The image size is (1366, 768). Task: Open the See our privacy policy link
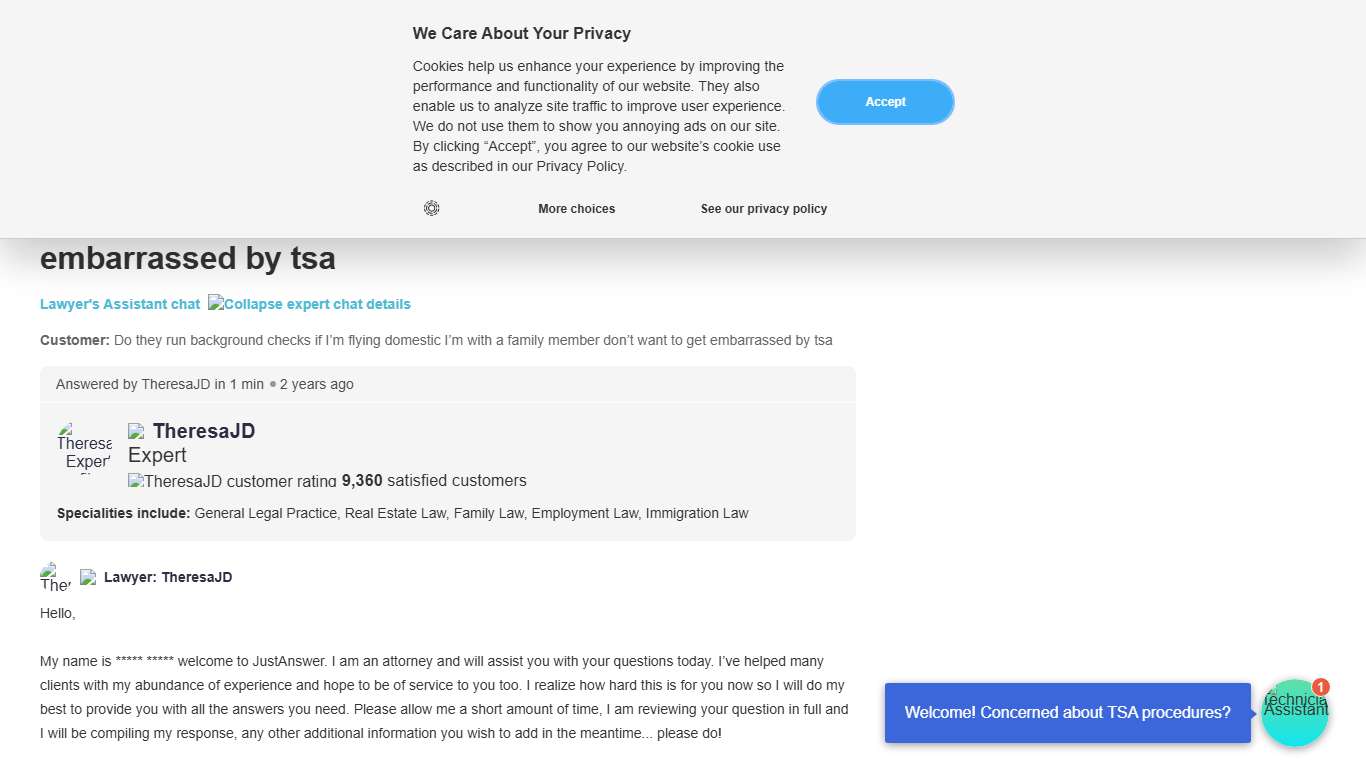764,209
